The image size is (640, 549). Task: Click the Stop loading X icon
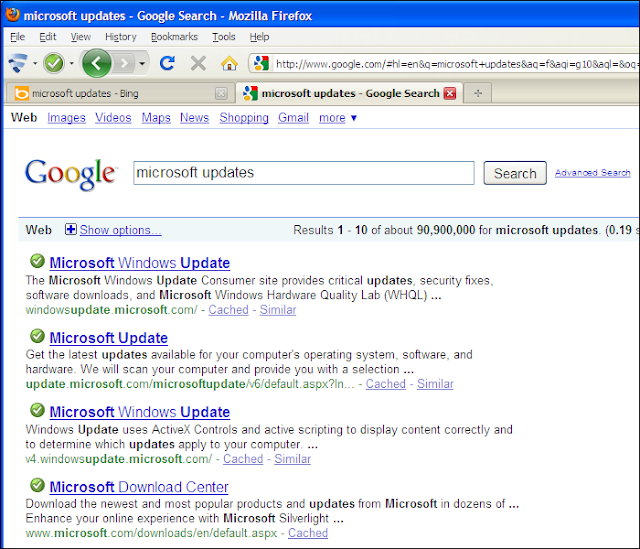[x=198, y=63]
